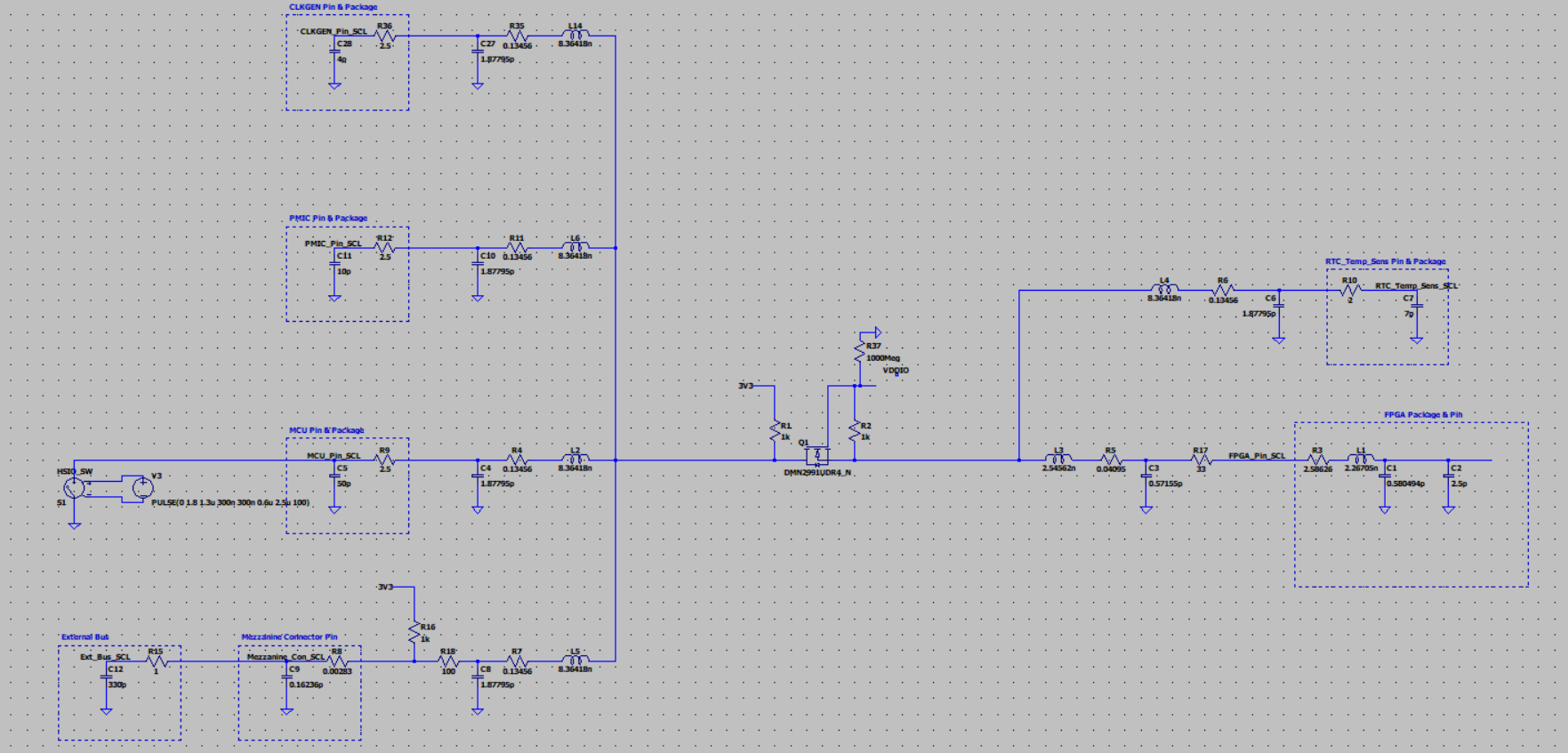
Task: Click the DMN2991UDR4_N model name text
Action: click(x=816, y=473)
